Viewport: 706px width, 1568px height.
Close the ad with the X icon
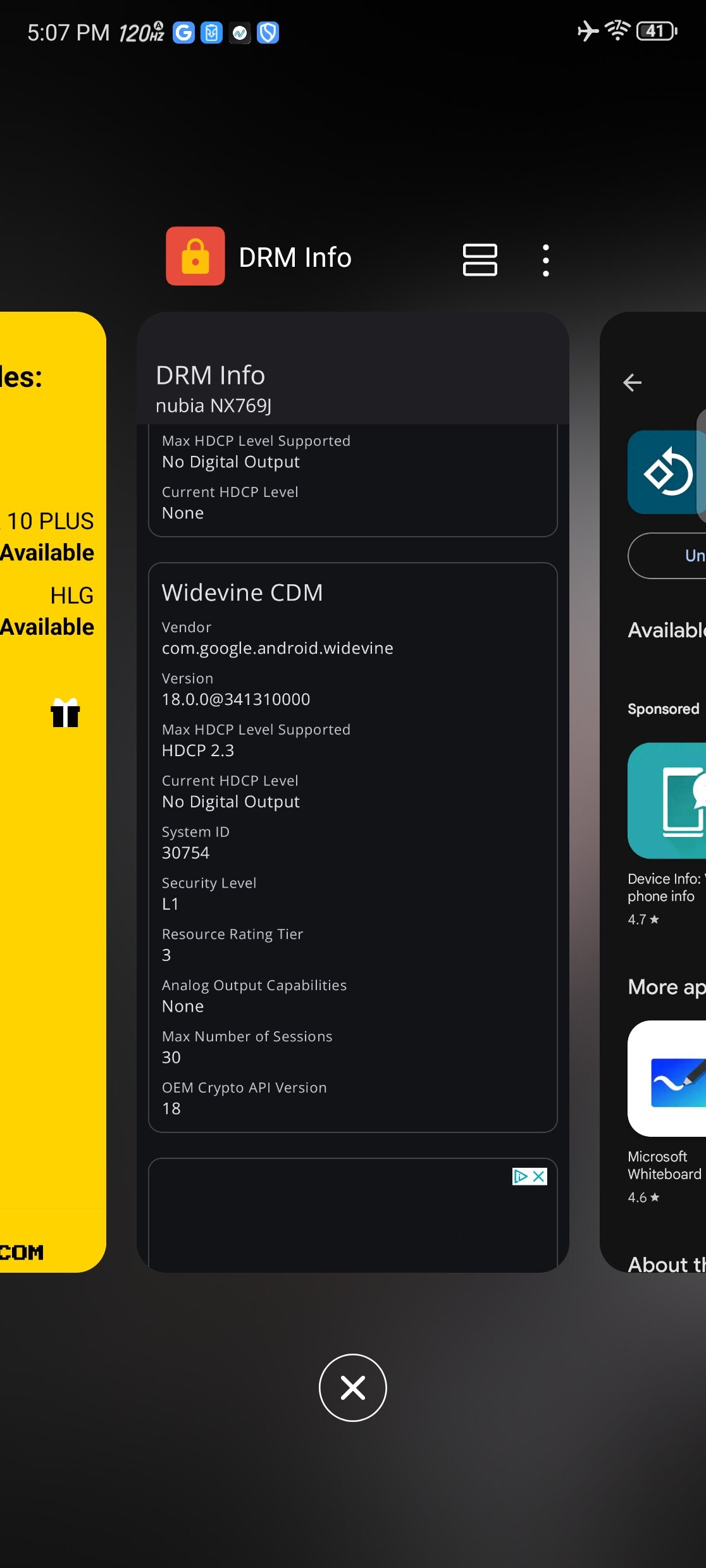point(539,1176)
